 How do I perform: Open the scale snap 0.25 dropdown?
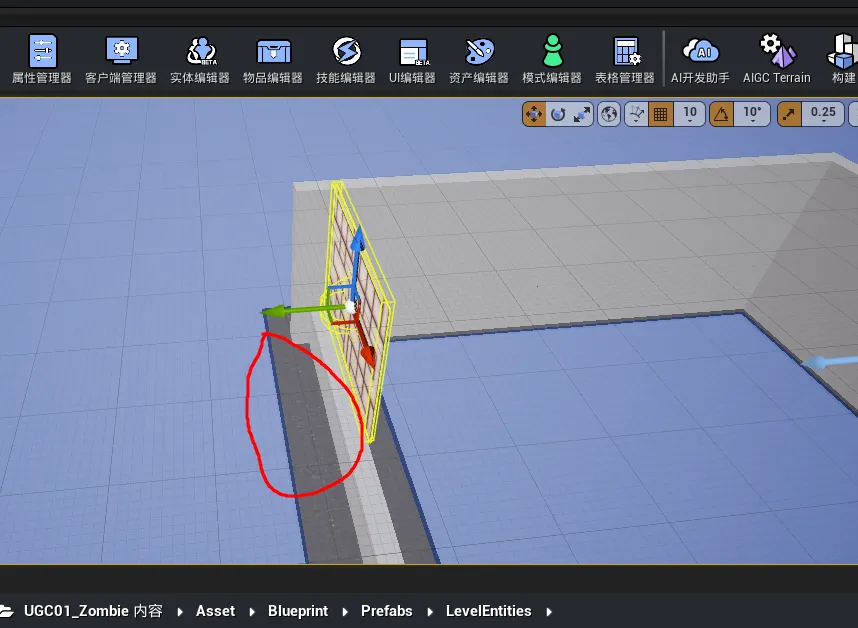tap(823, 114)
